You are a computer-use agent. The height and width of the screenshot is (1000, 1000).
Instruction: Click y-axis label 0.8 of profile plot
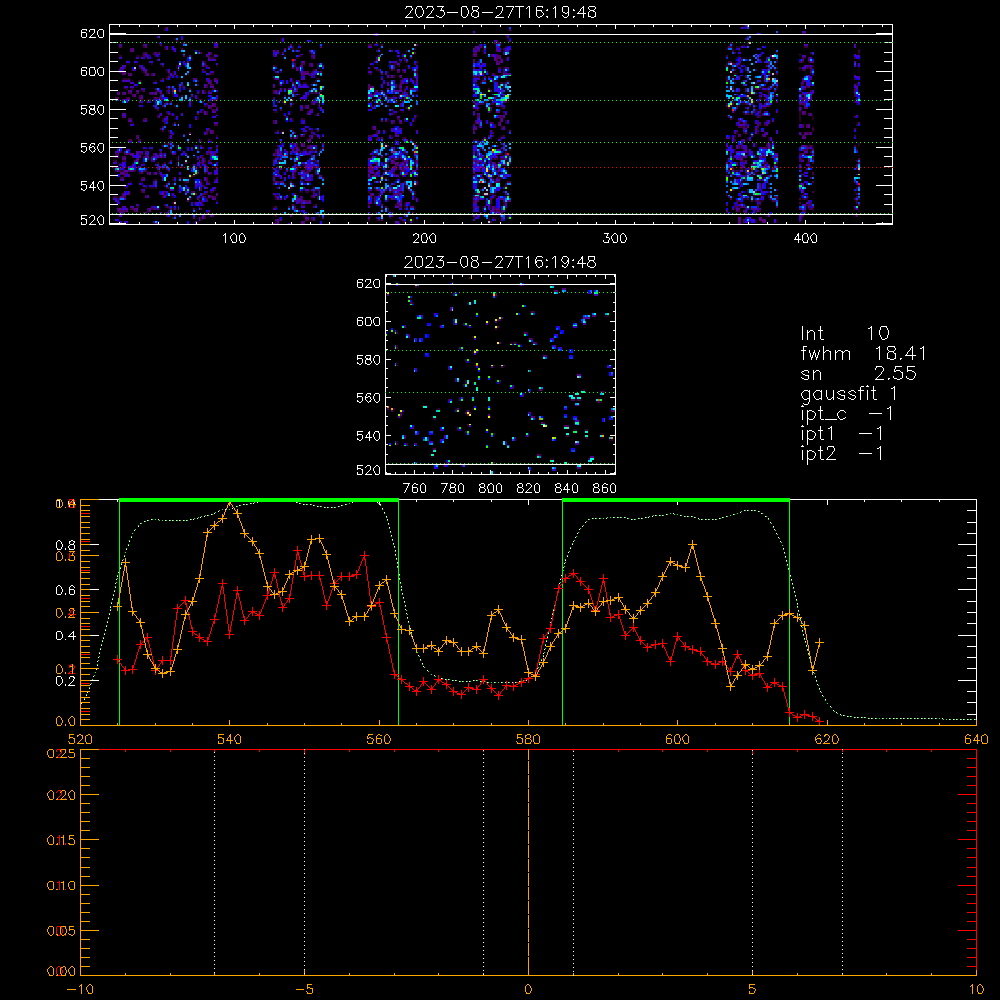tap(65, 545)
